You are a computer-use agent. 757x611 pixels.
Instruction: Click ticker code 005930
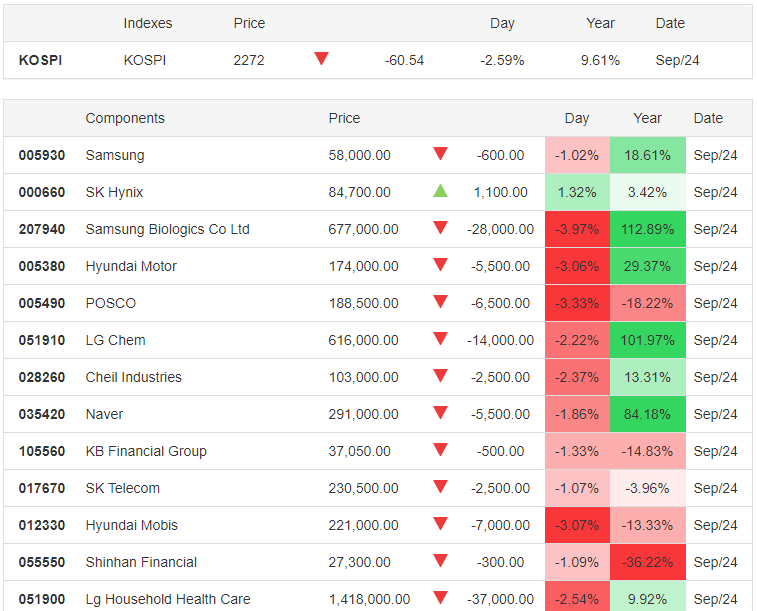click(42, 155)
